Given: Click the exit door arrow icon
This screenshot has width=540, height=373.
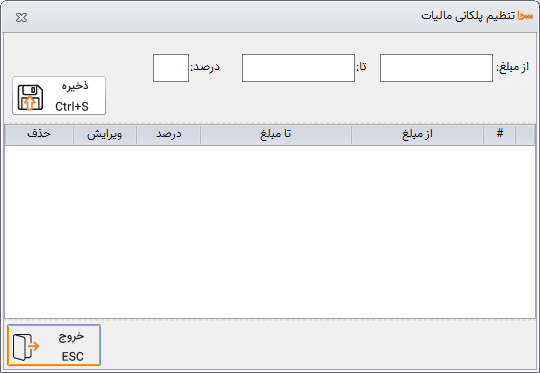Looking at the screenshot, I should [x=26, y=347].
